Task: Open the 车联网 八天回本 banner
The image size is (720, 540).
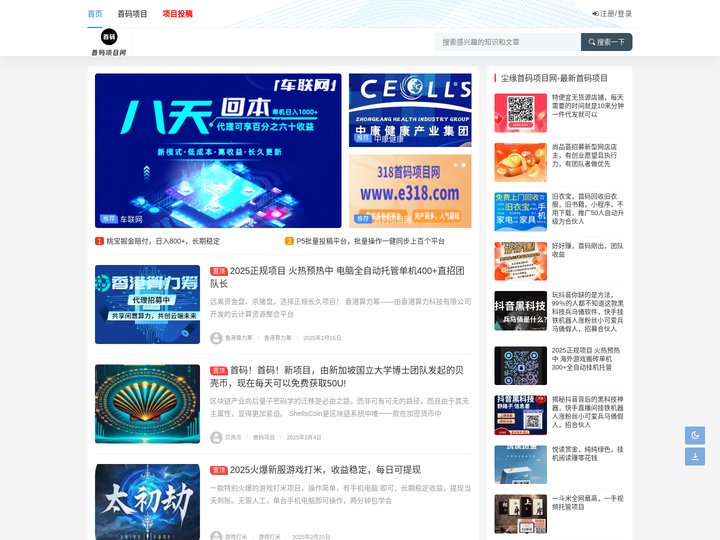Action: click(218, 151)
